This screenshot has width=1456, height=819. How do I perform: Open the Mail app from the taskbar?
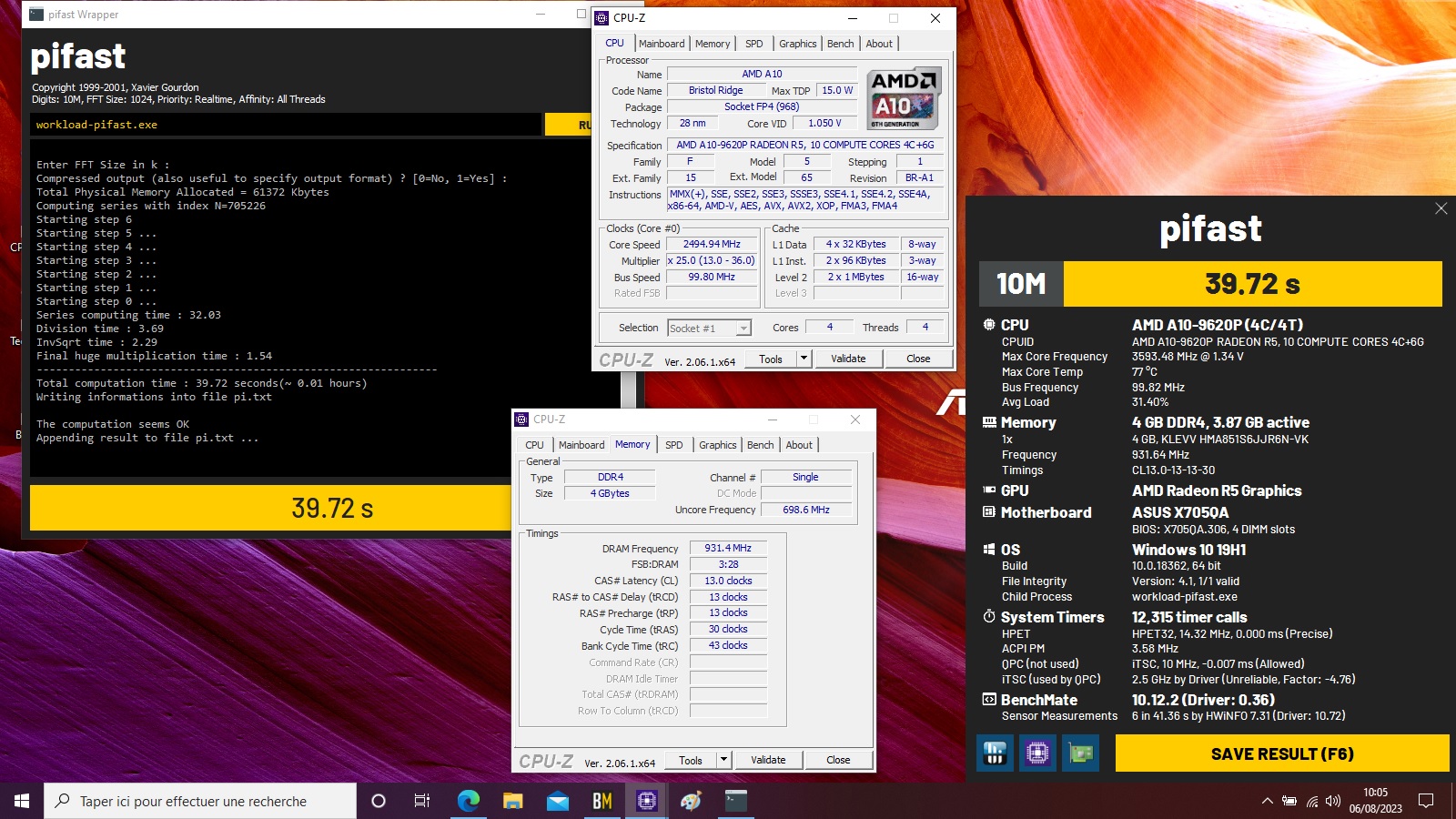[558, 801]
